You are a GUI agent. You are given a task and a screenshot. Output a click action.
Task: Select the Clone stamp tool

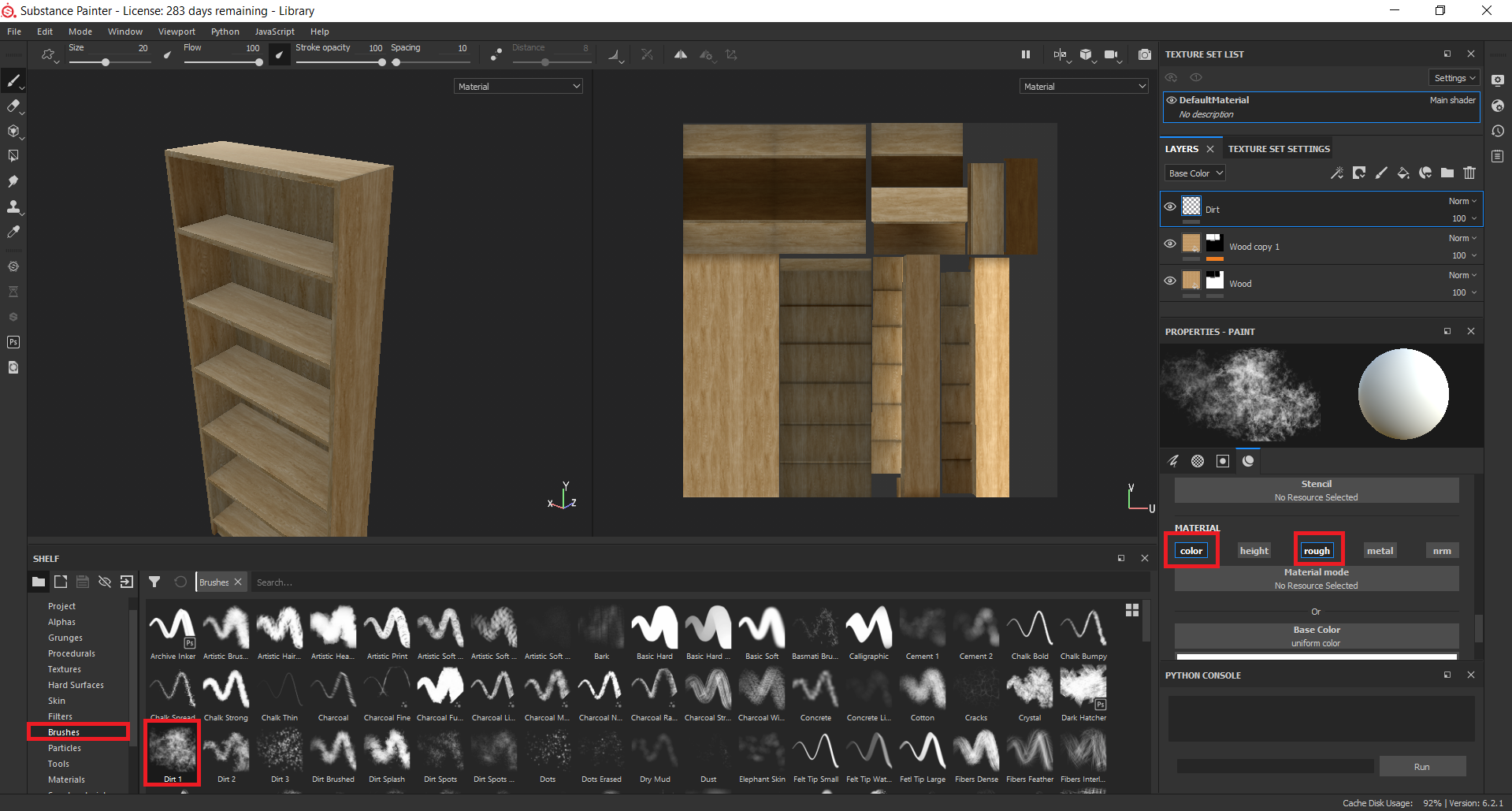(x=13, y=206)
